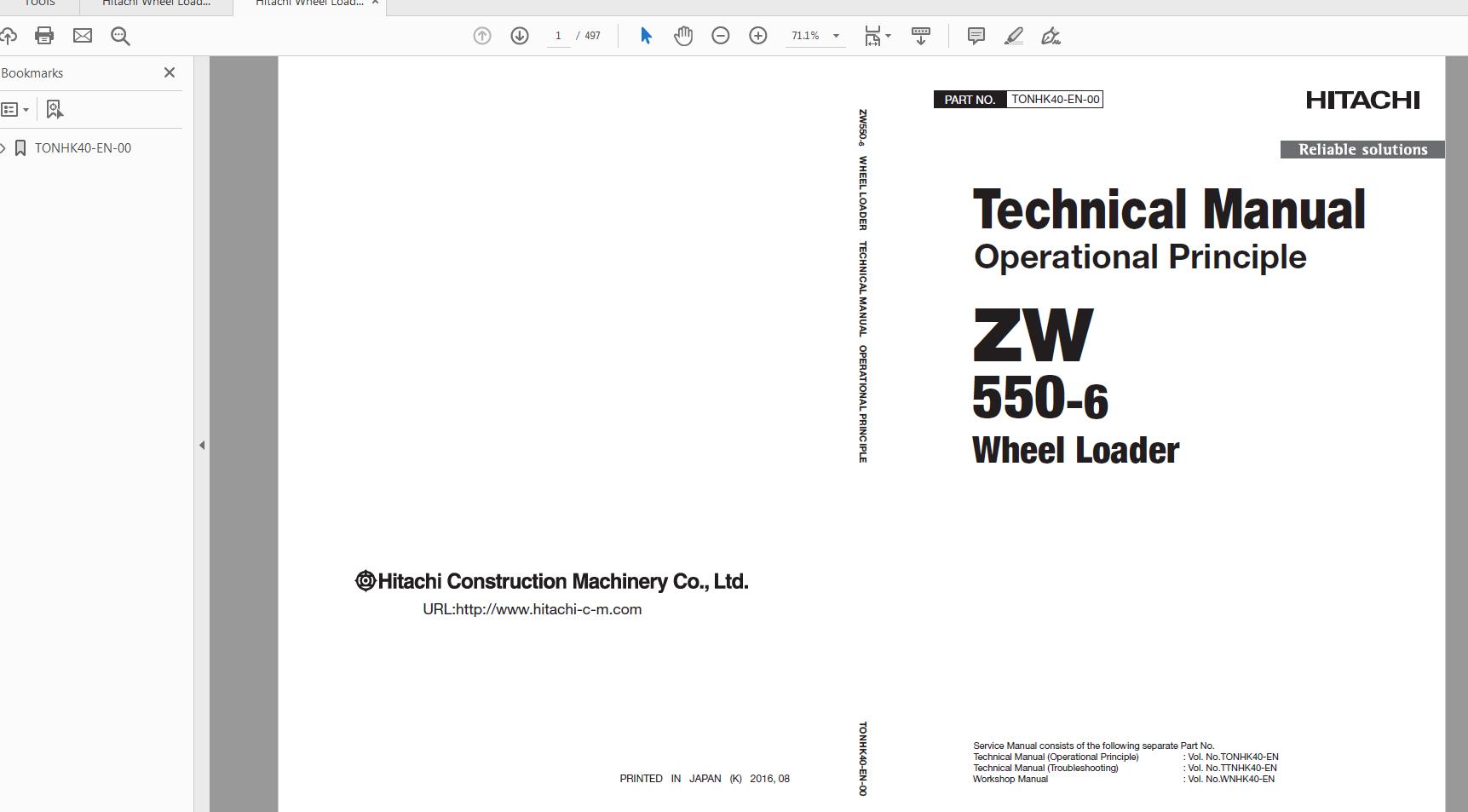Click the Print icon

43,36
